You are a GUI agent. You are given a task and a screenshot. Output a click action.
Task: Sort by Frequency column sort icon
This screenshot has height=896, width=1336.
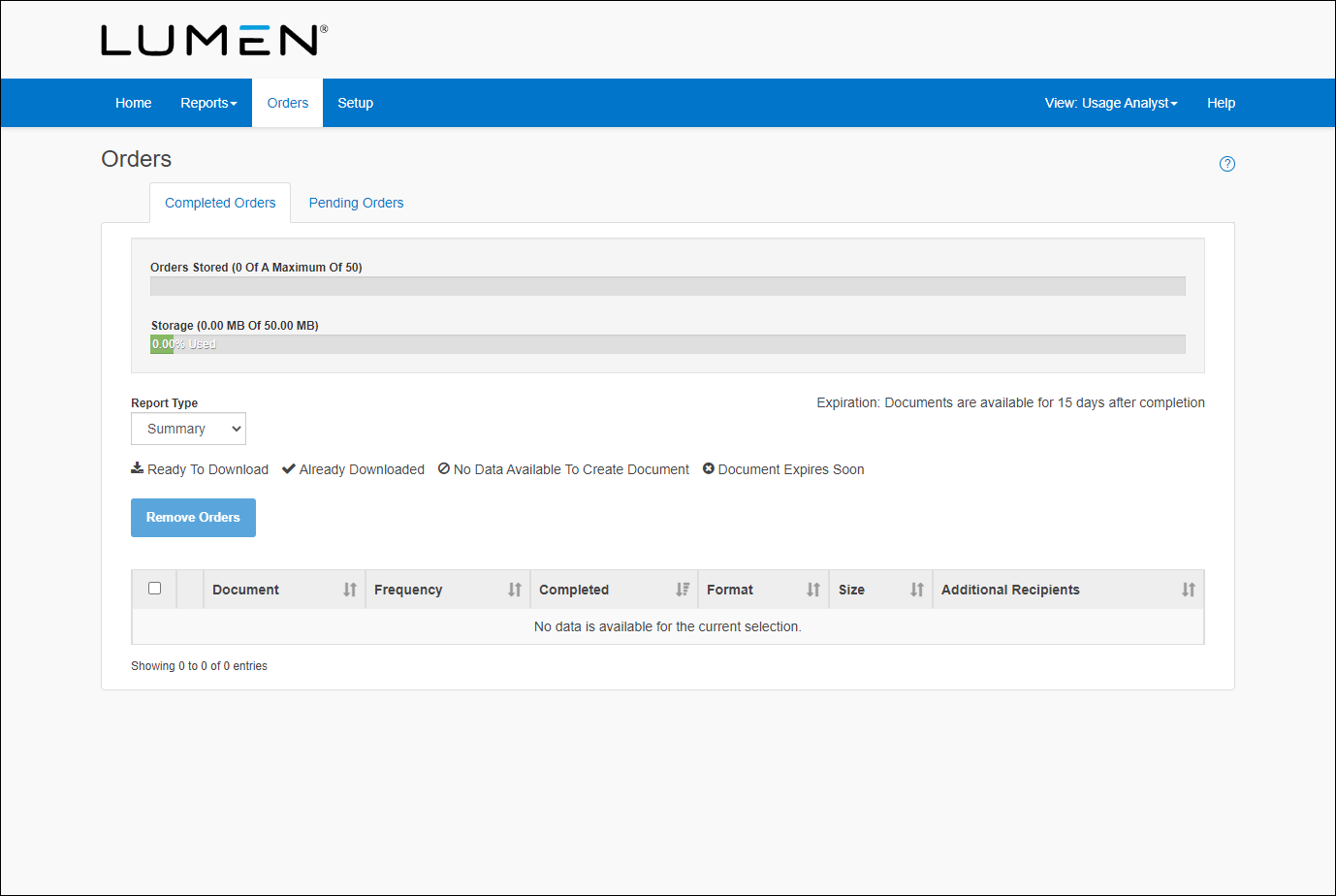[515, 590]
